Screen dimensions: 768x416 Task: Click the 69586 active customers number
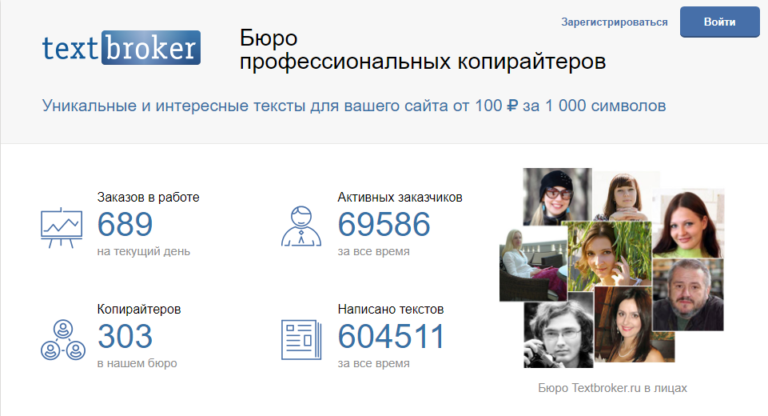pos(384,224)
